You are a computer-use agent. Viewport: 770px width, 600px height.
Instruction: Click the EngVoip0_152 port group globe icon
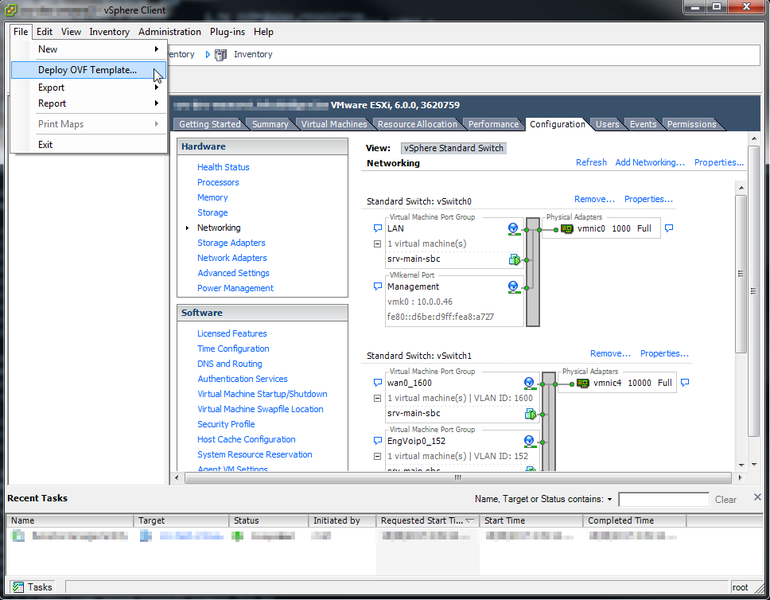(529, 441)
